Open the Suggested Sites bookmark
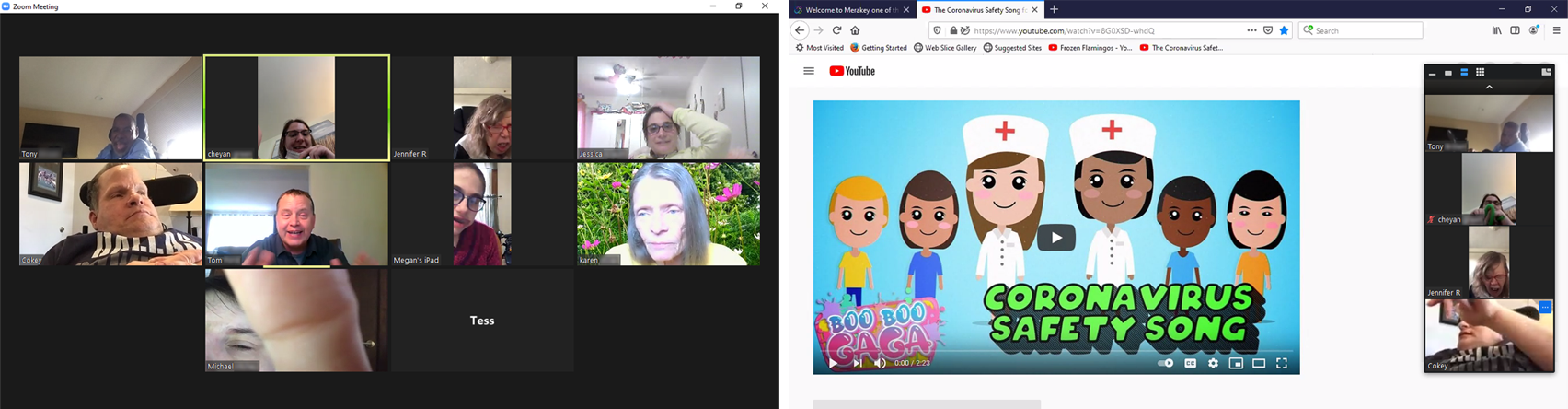This screenshot has width=1568, height=409. click(1012, 48)
